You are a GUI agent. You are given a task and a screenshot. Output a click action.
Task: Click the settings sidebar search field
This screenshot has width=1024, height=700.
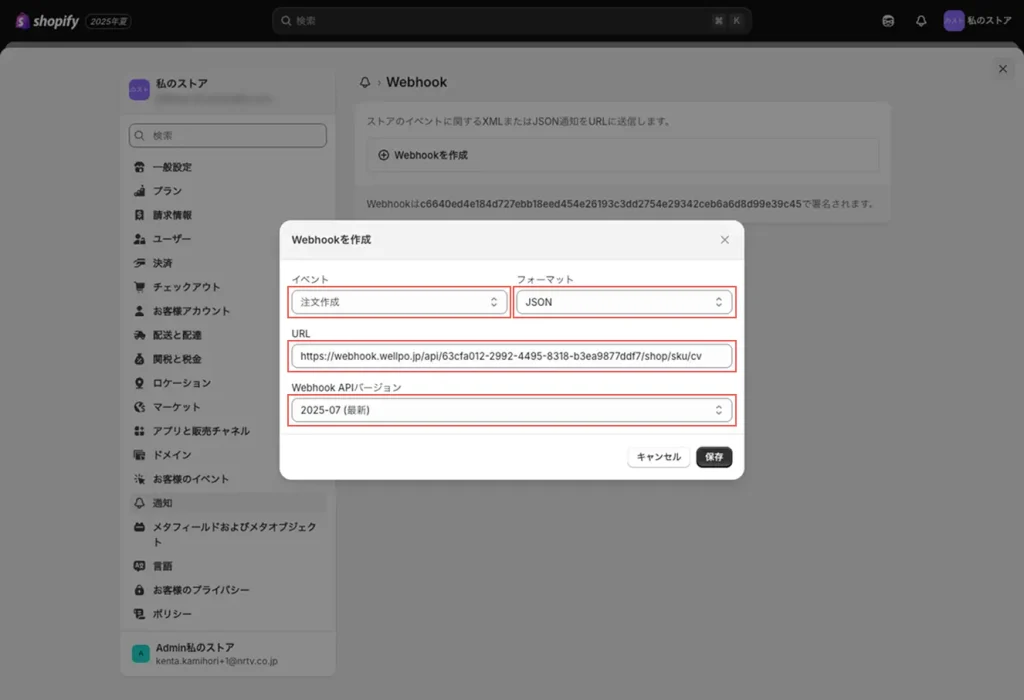tap(228, 135)
